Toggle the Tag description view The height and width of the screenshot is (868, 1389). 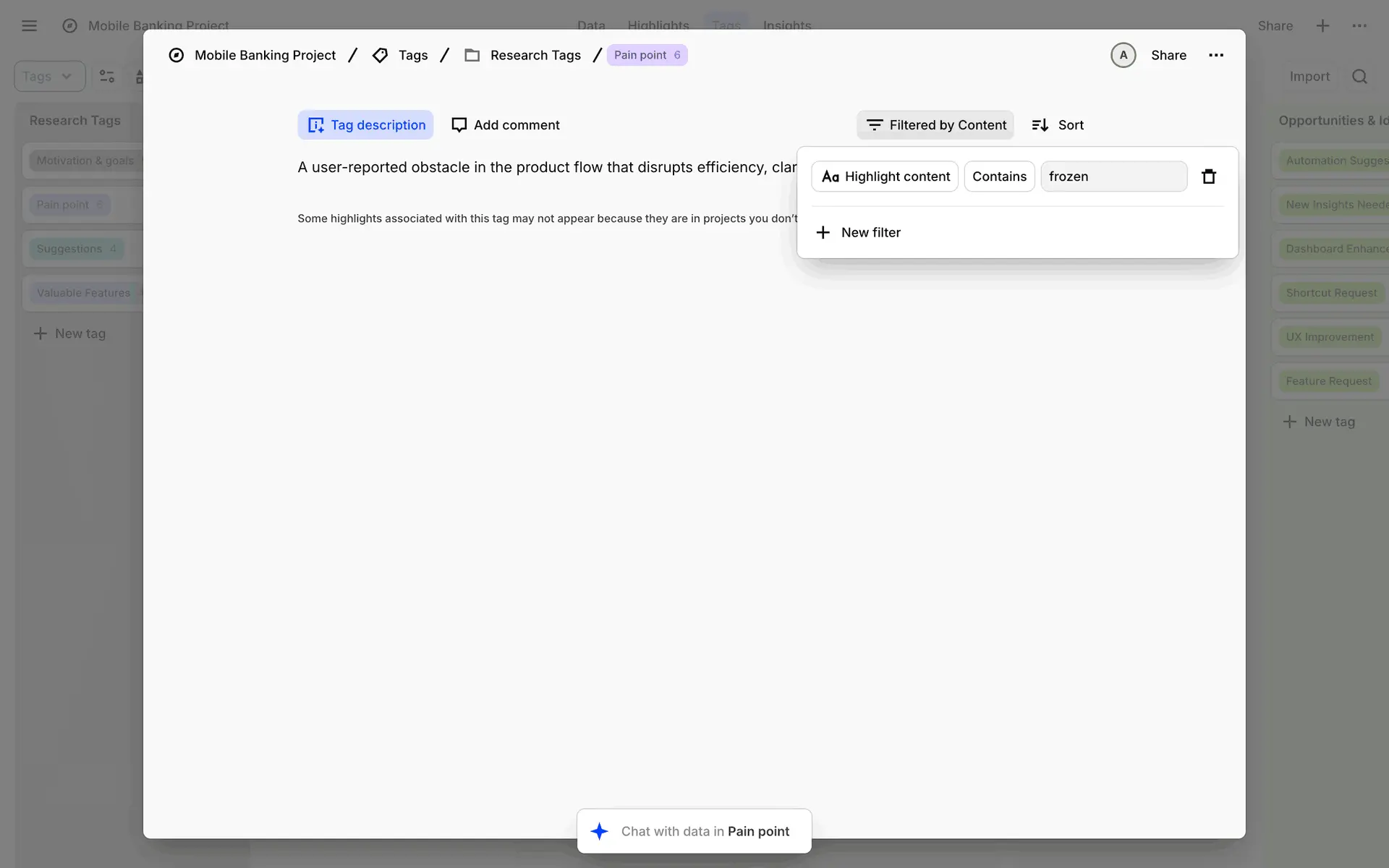(365, 125)
